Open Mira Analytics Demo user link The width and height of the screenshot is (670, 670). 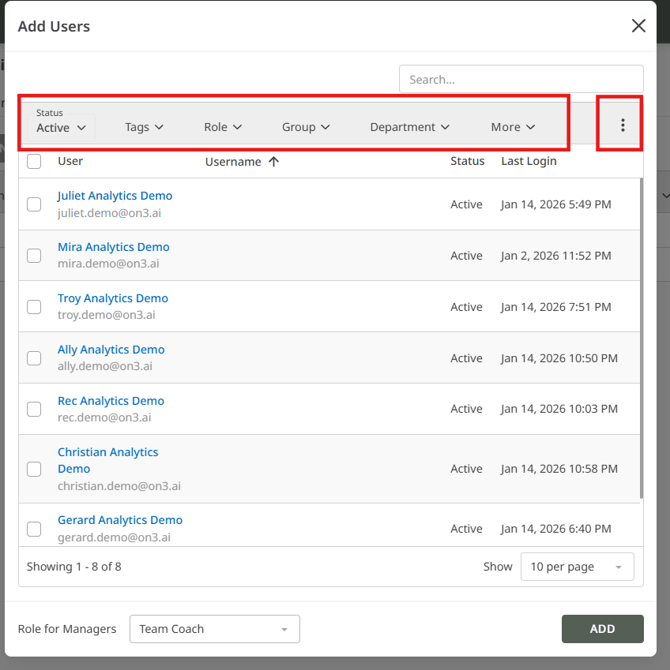tap(113, 247)
